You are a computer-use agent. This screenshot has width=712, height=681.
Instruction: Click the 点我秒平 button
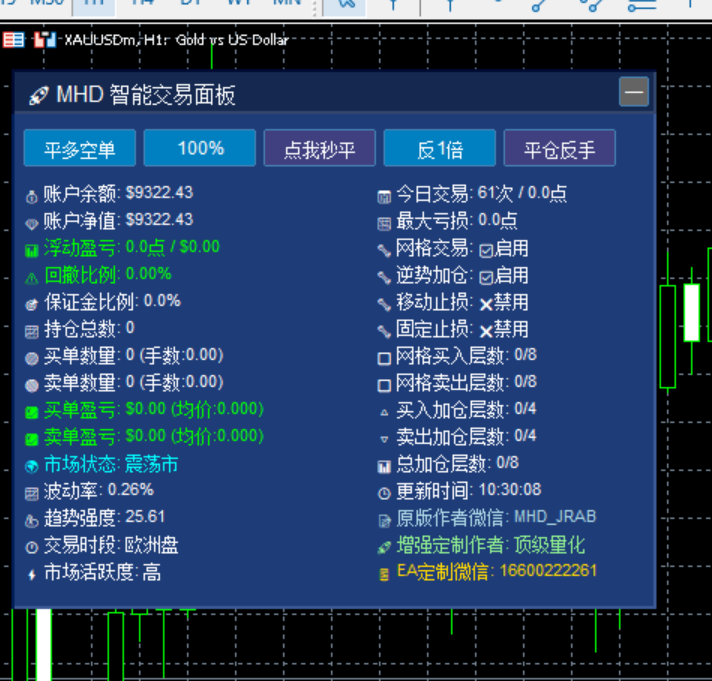[320, 148]
